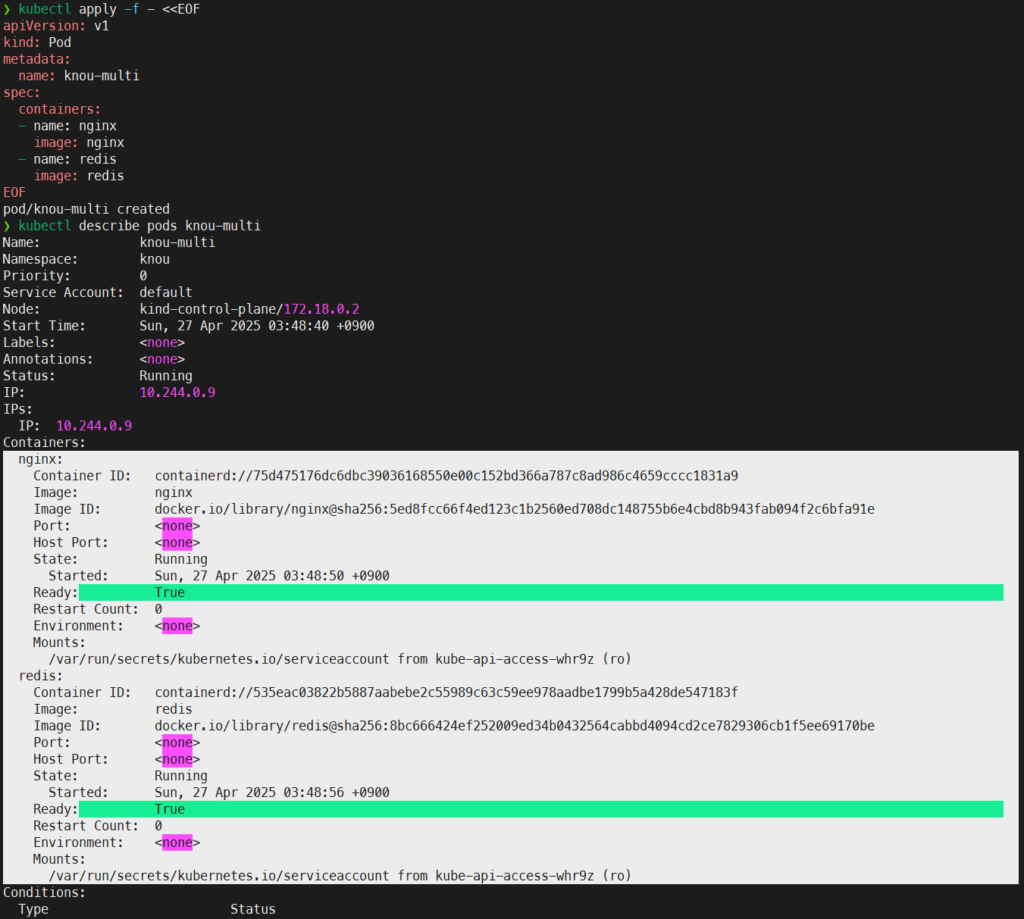Screen dimensions: 1024x919
Task: Click the Labels '<none>' value
Action: (162, 342)
